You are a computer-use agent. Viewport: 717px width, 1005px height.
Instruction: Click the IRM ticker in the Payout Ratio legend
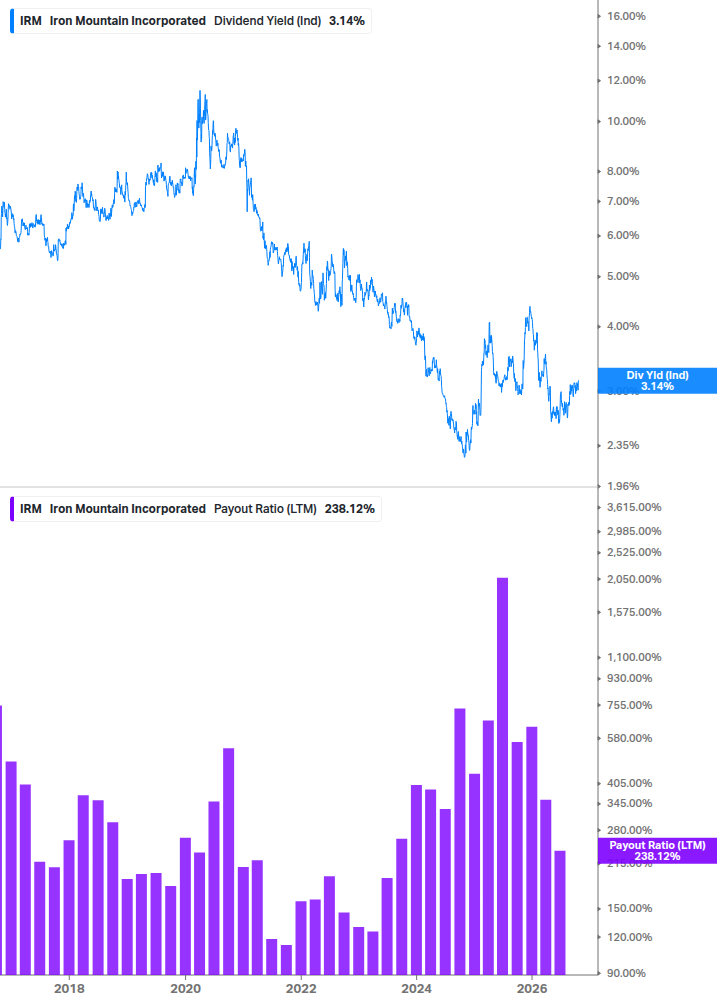pos(31,508)
